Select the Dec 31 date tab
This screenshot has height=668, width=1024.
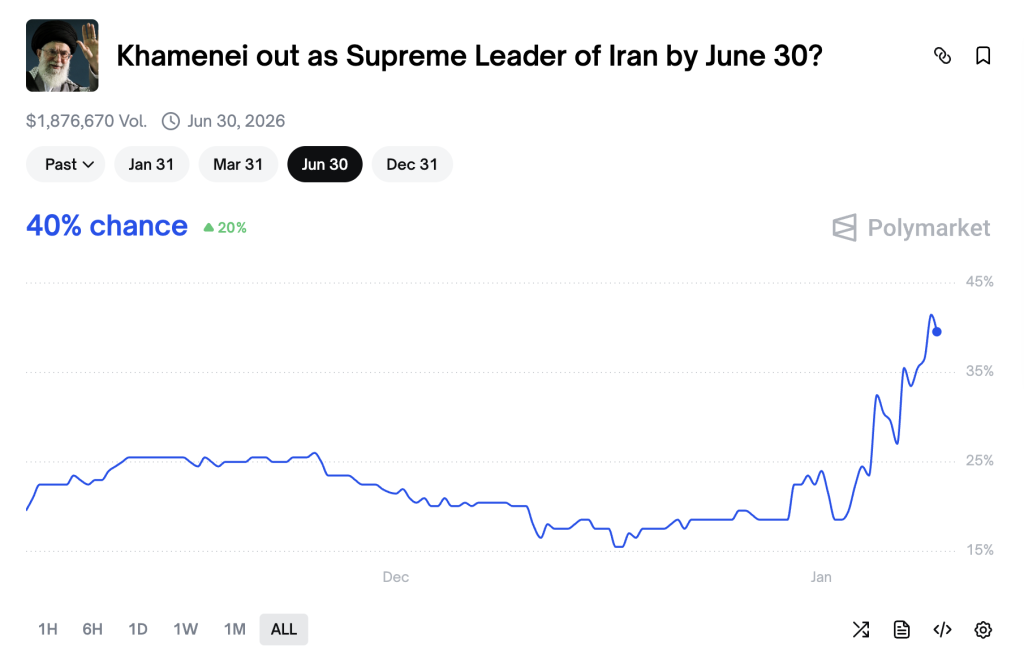[412, 164]
